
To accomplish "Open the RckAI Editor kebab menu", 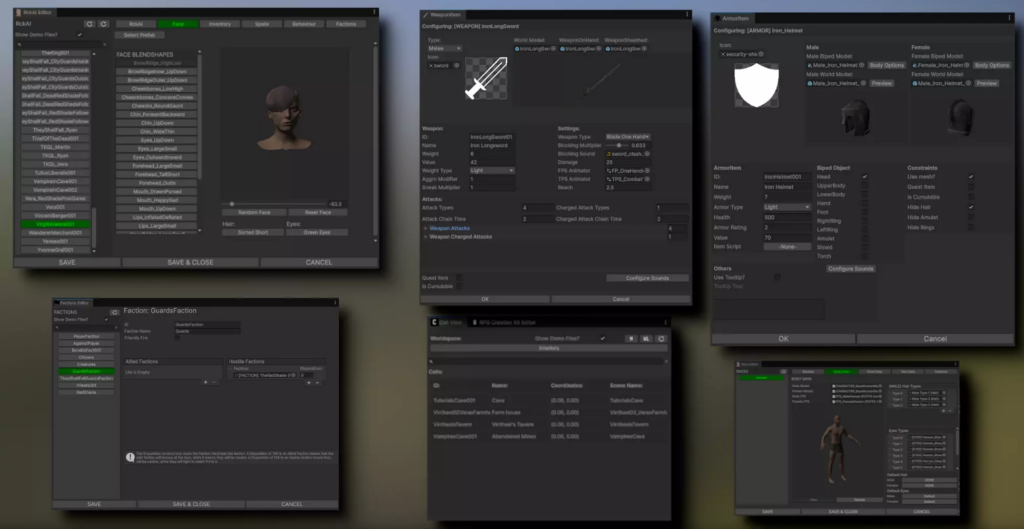I will pos(376,12).
